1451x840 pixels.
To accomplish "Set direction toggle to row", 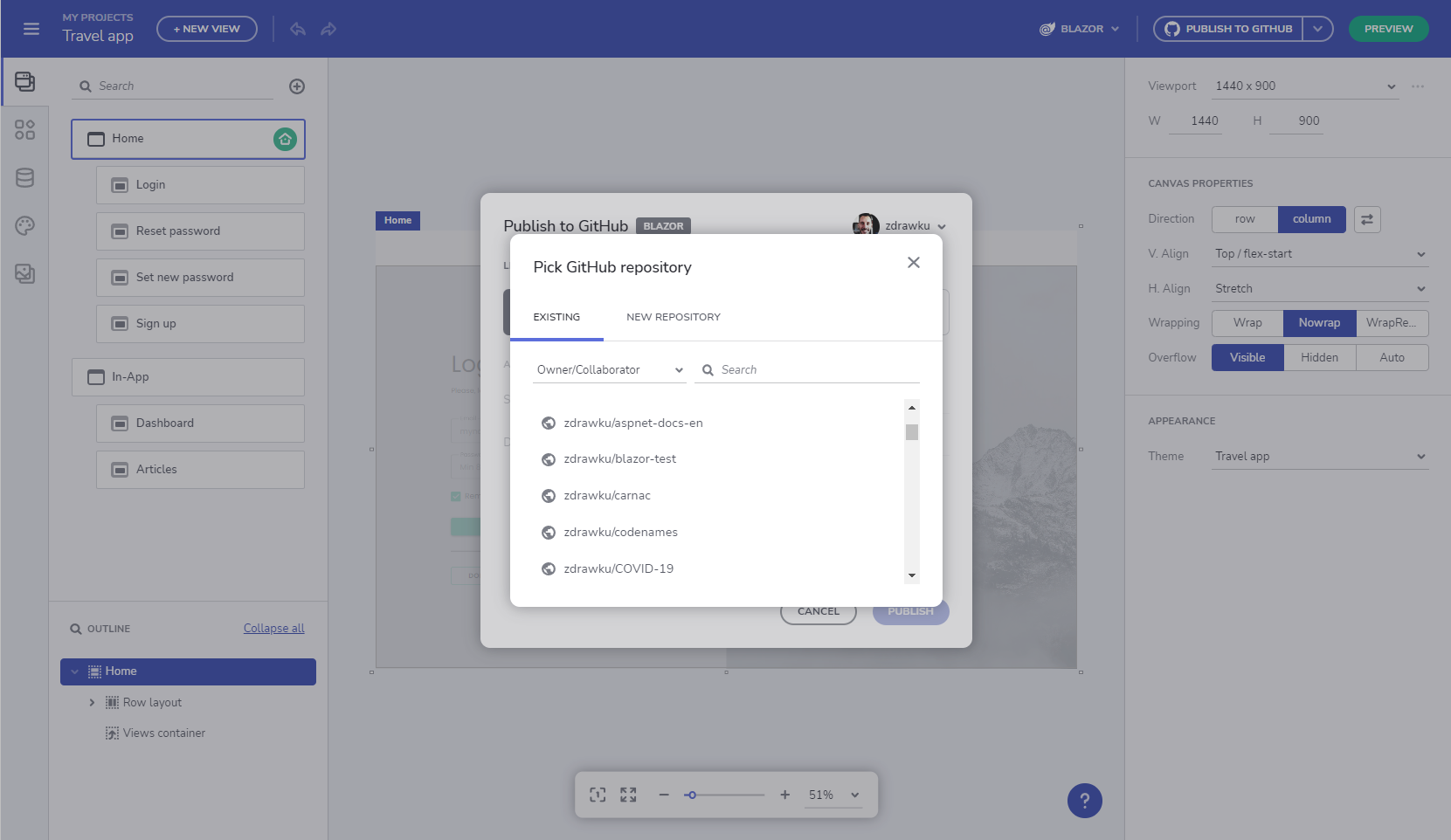I will [1244, 219].
